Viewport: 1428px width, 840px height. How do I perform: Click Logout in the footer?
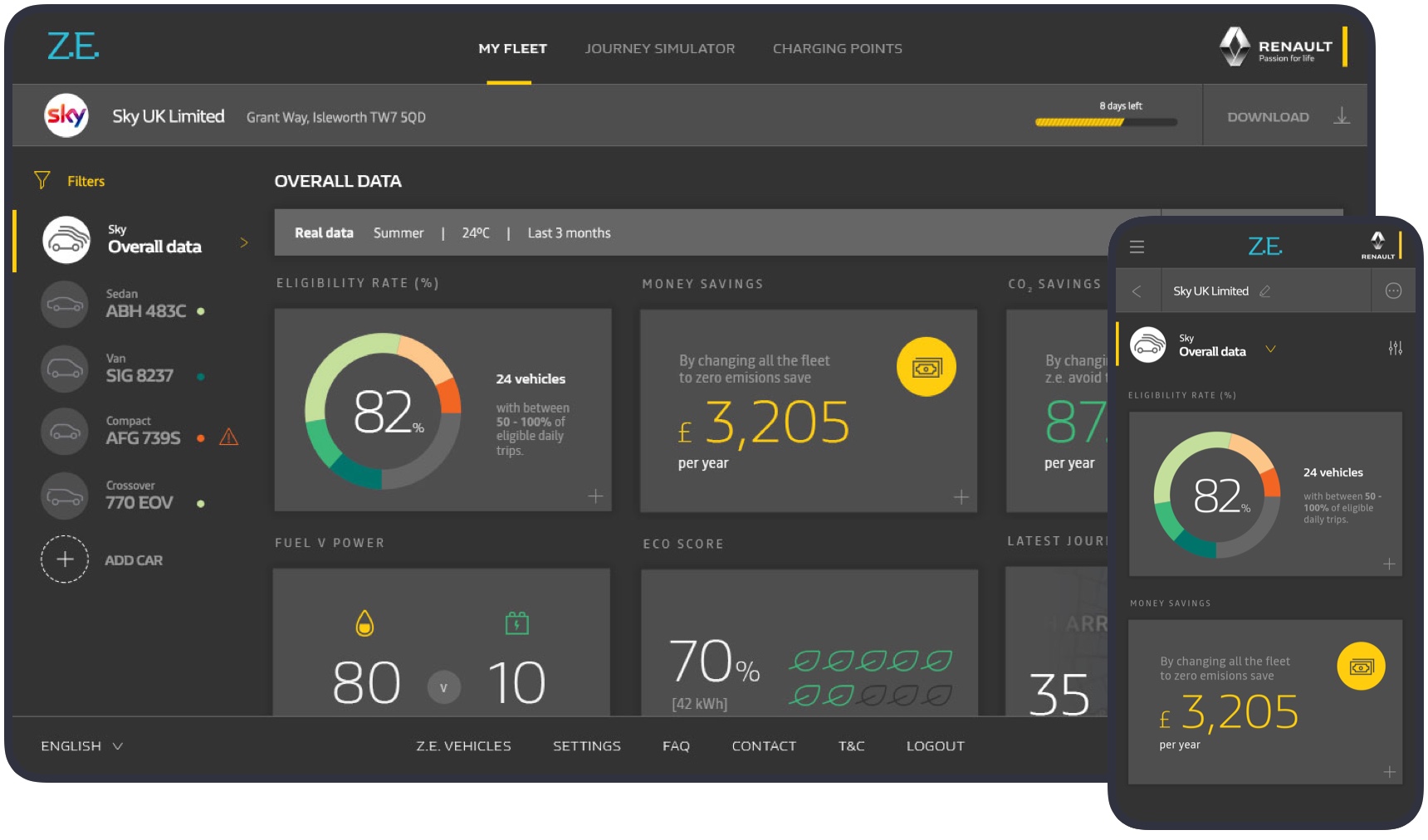click(935, 746)
